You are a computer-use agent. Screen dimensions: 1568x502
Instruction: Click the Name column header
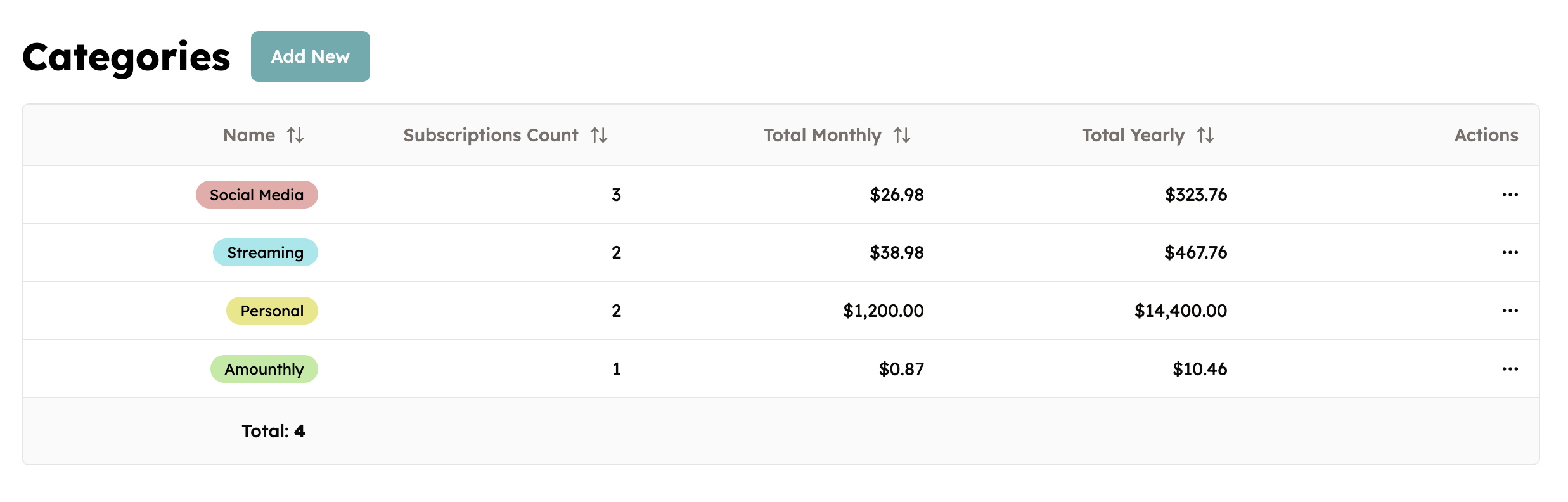(249, 135)
